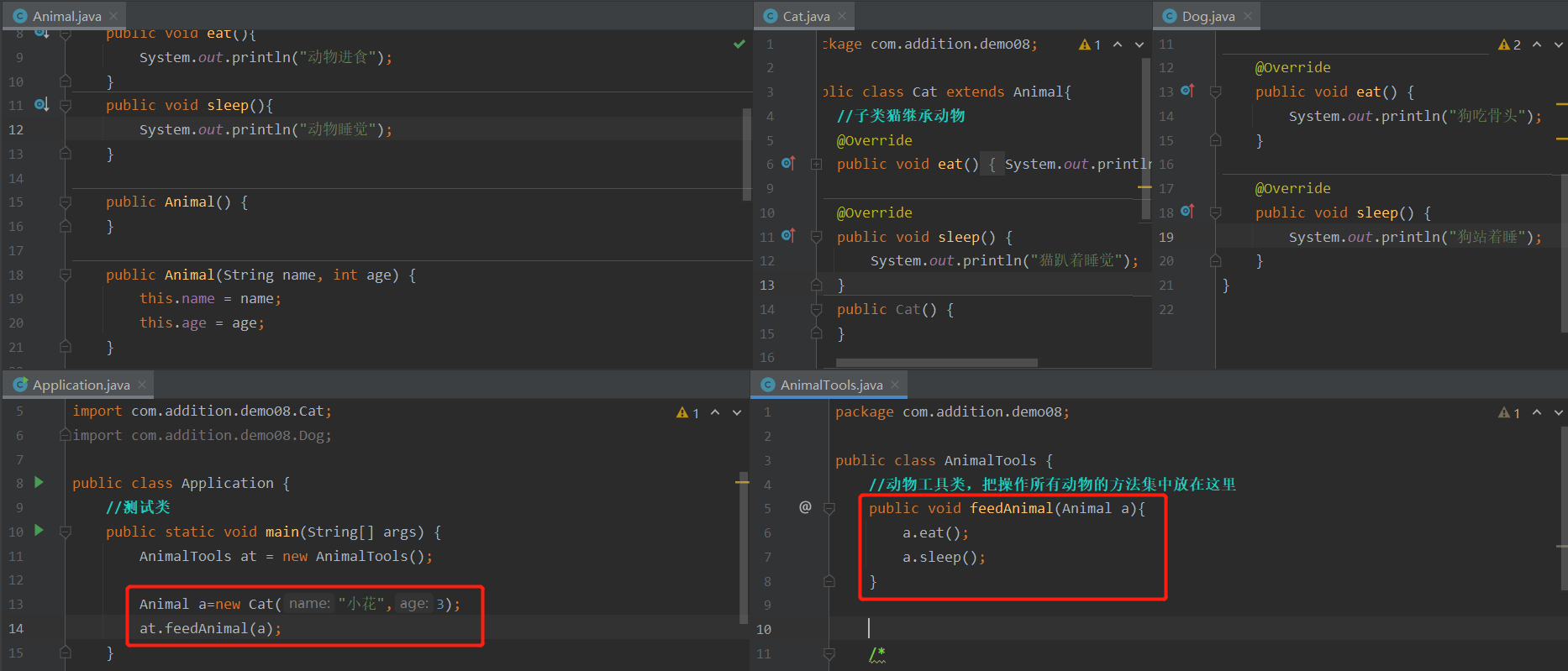Go to previous highlighted problem in Application.java
This screenshot has height=671, width=1568.
coord(715,412)
